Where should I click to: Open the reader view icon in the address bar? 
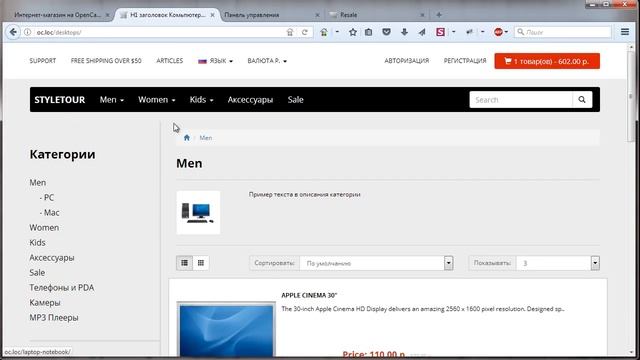pos(290,32)
